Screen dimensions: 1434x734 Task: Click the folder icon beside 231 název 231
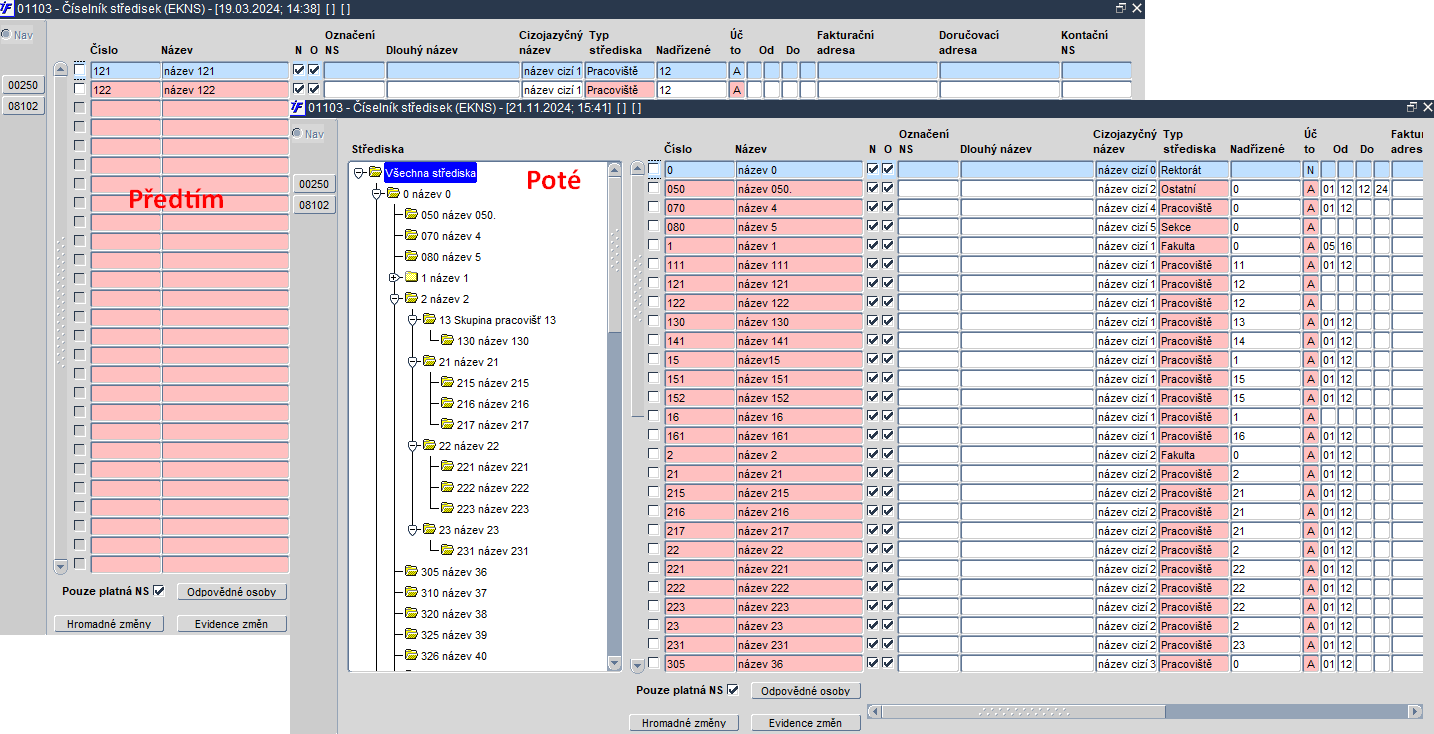click(x=447, y=551)
